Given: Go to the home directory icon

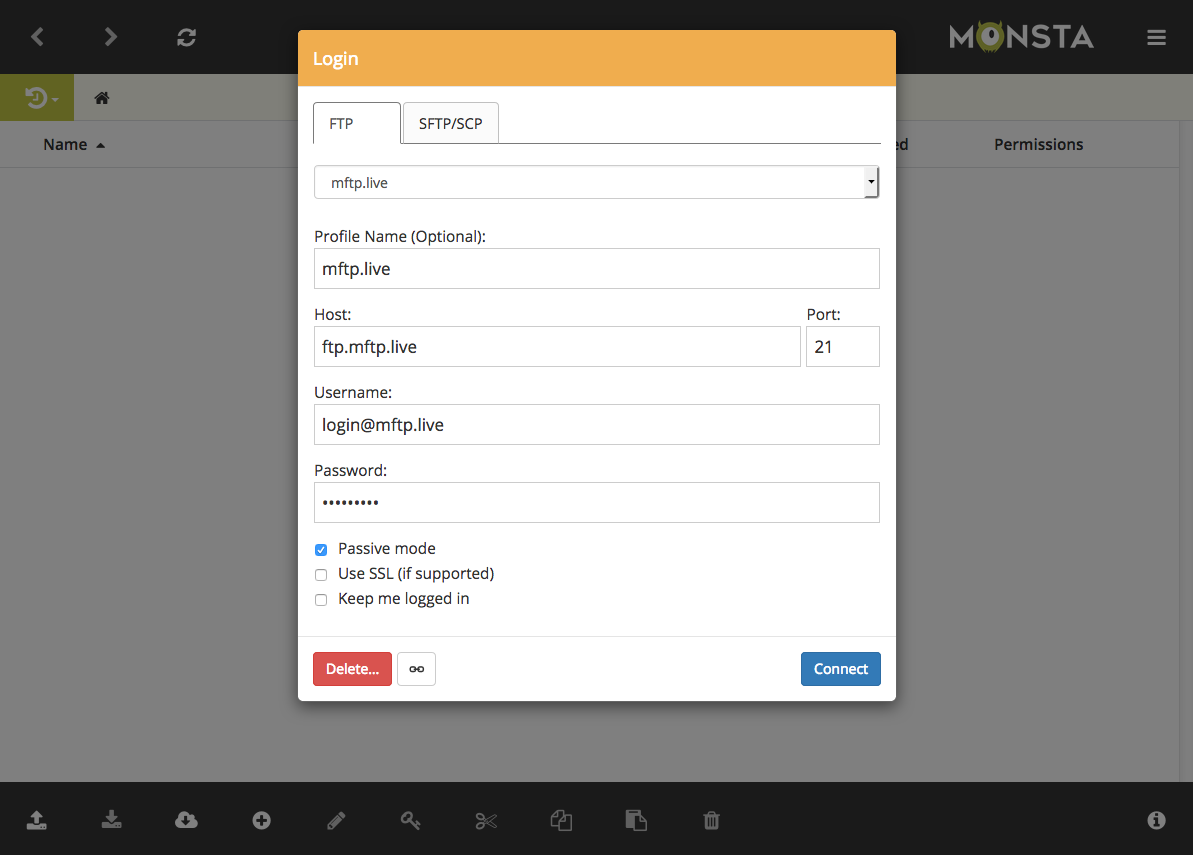Looking at the screenshot, I should tap(101, 97).
